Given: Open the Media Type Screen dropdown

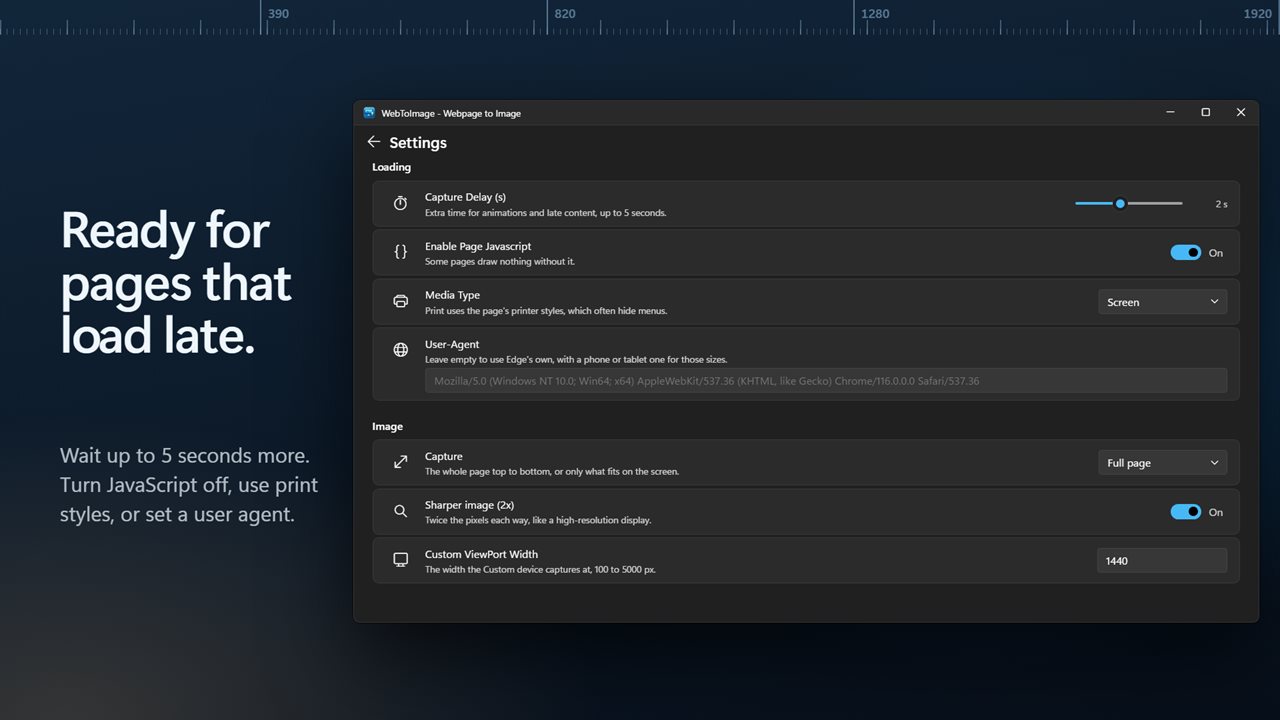Looking at the screenshot, I should [x=1162, y=302].
